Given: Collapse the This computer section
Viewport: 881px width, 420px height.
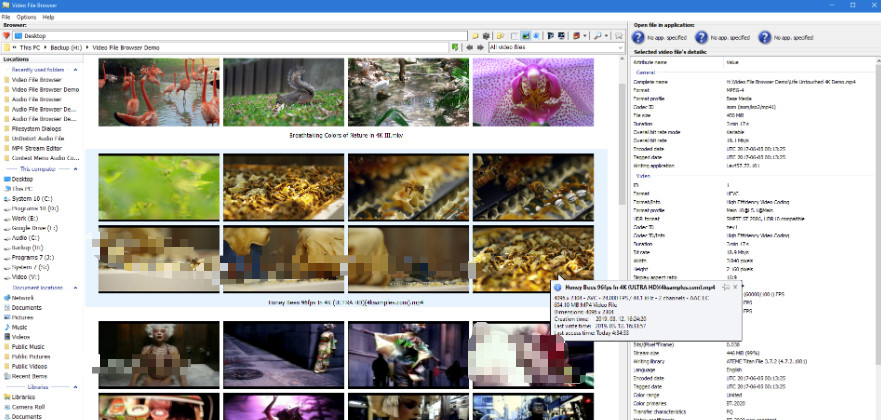Looking at the screenshot, I should [x=75, y=169].
